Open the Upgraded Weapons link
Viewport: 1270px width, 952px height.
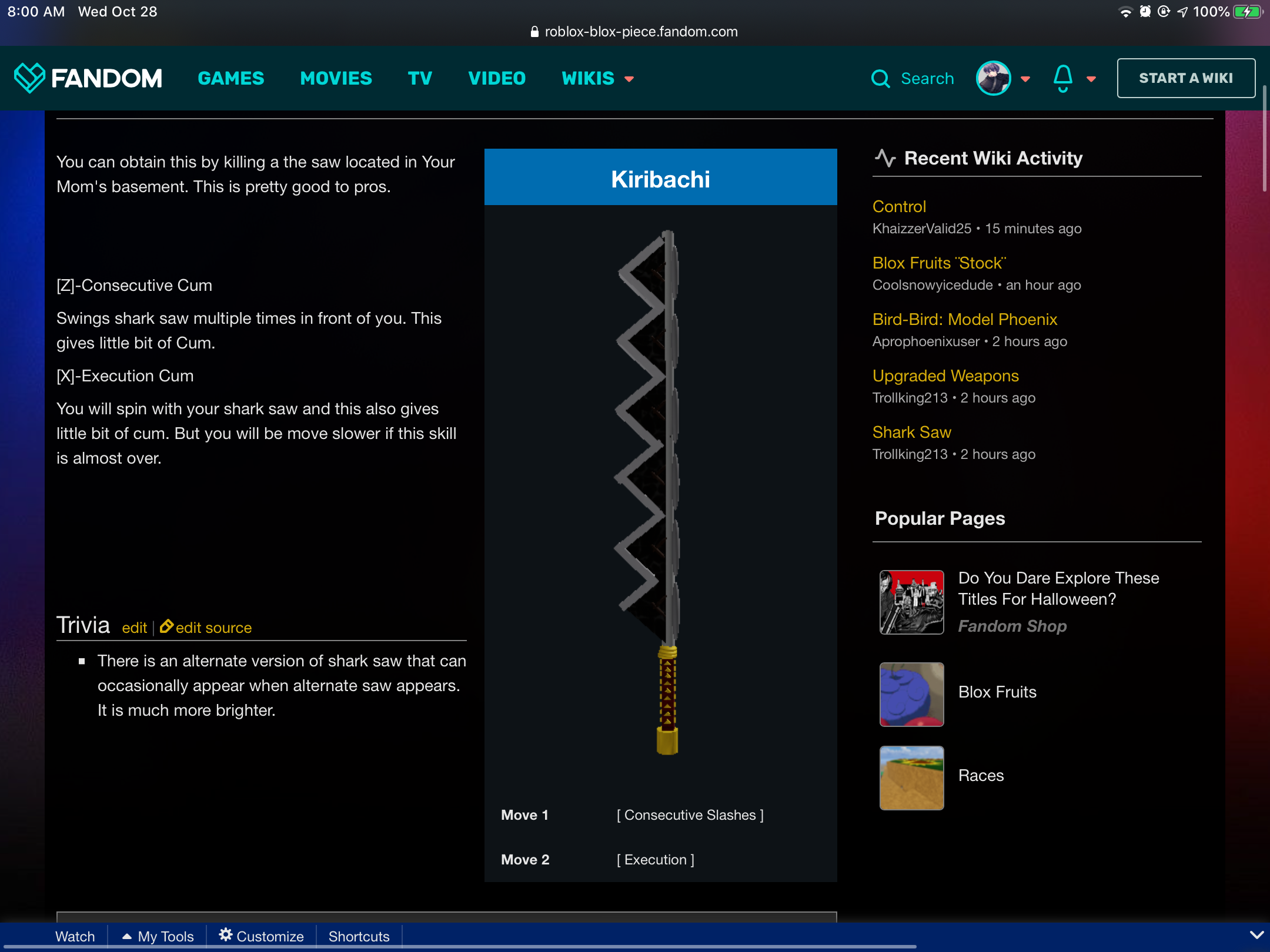coord(945,376)
